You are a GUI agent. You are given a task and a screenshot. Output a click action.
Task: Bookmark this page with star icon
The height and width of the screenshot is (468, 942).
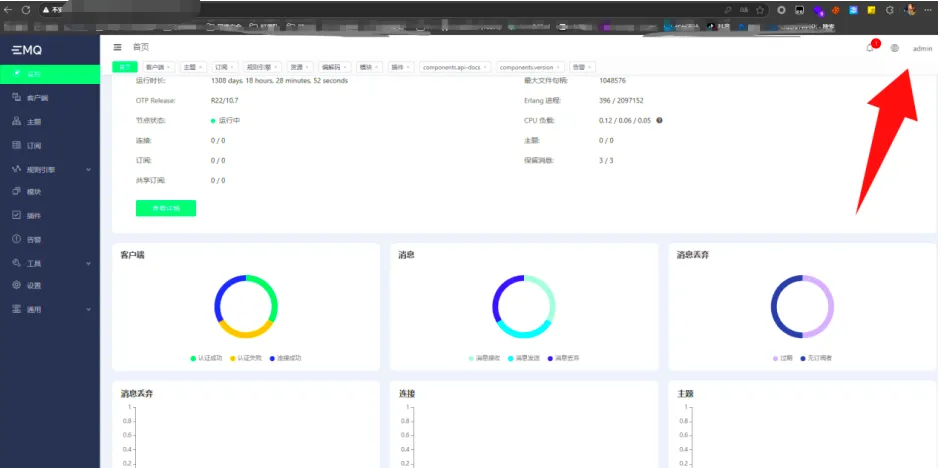pos(760,10)
